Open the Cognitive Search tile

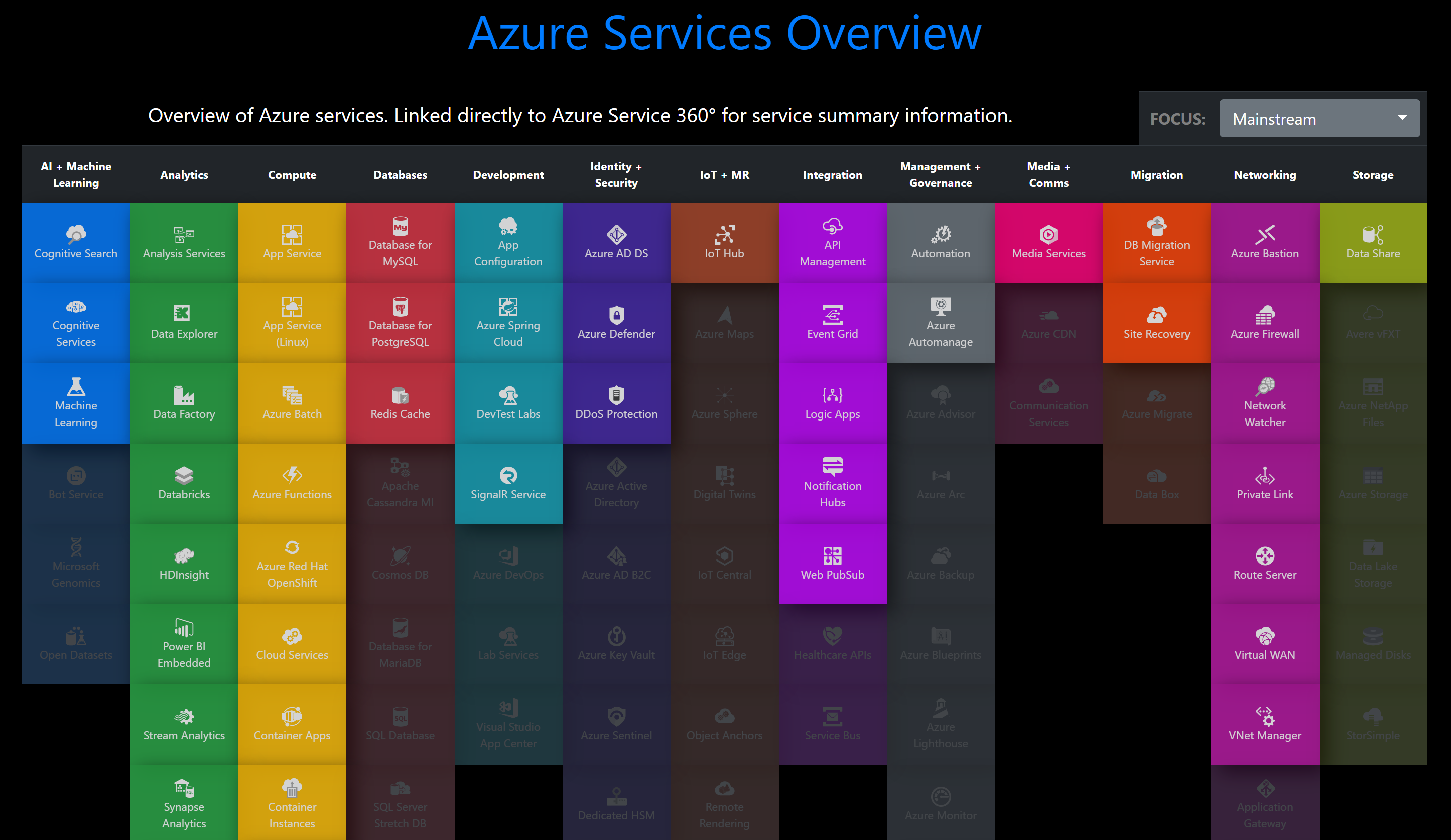click(76, 242)
